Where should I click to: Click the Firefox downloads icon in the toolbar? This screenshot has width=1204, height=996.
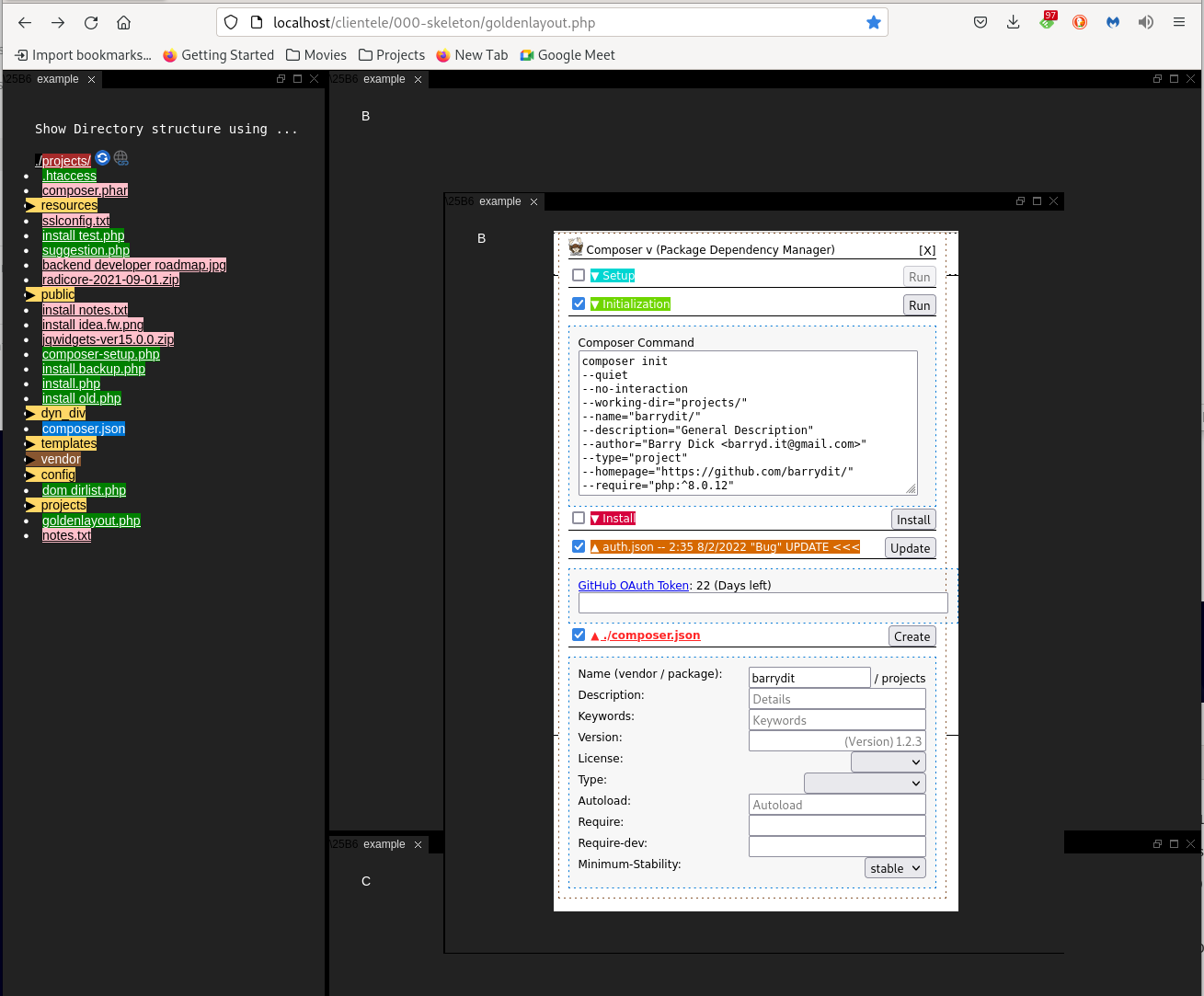click(x=1013, y=21)
